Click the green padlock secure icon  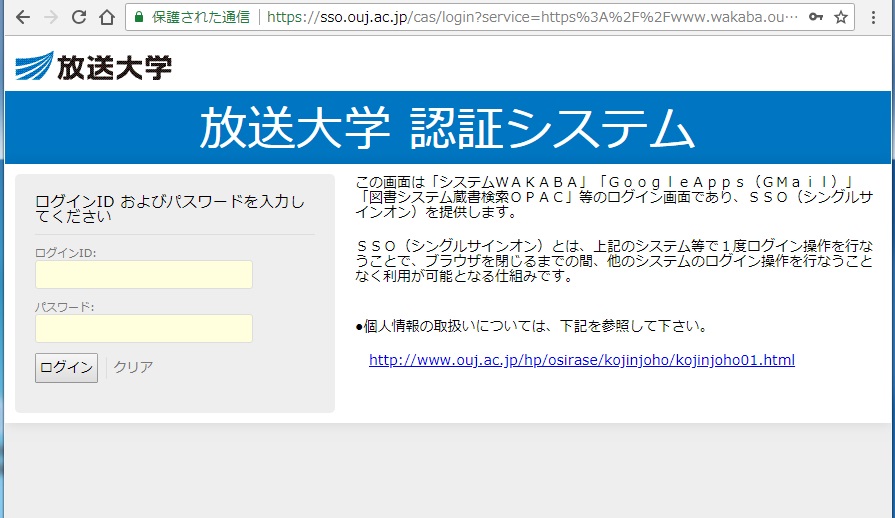coord(139,17)
